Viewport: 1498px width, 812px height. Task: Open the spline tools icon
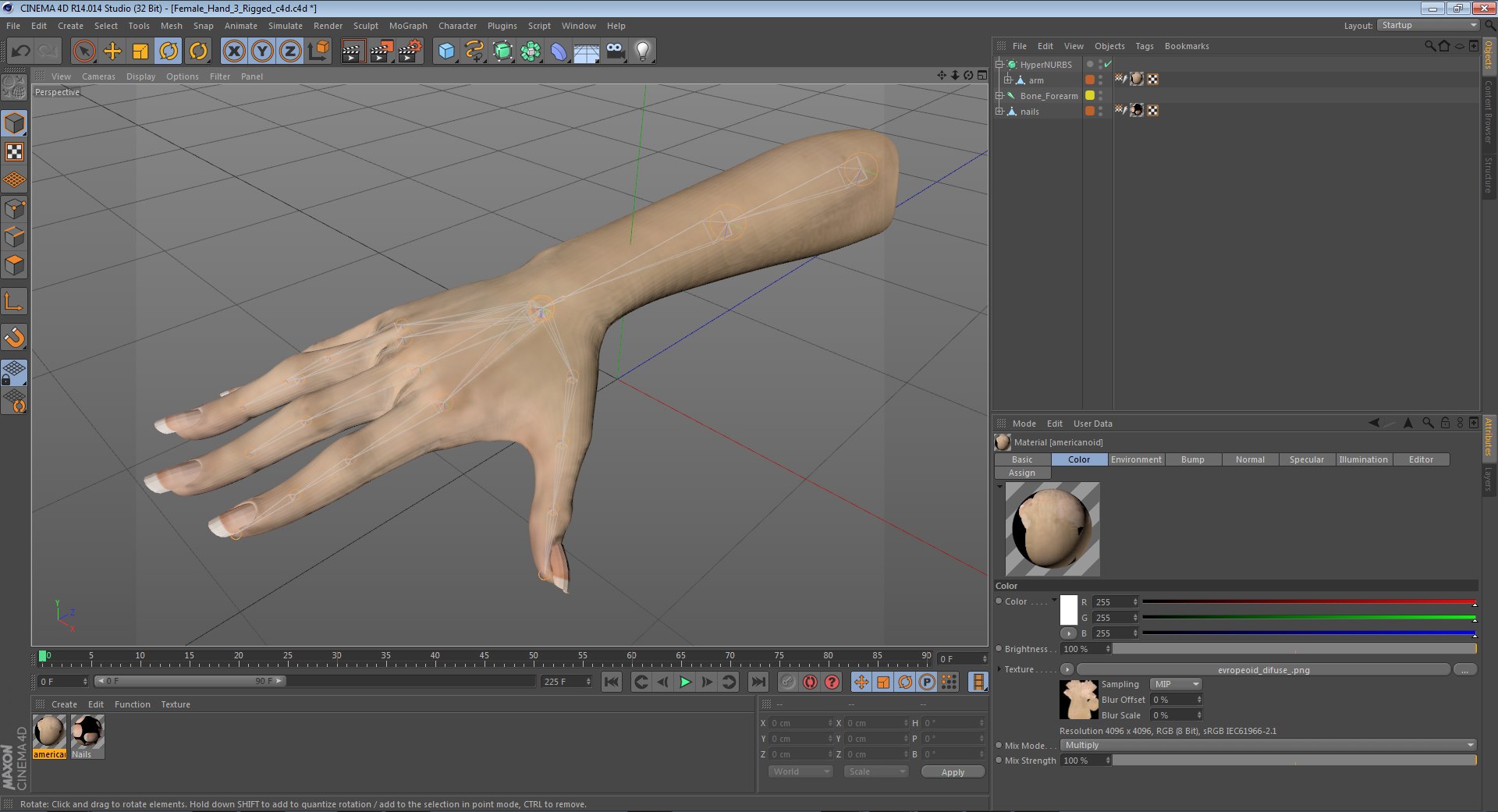click(x=474, y=51)
